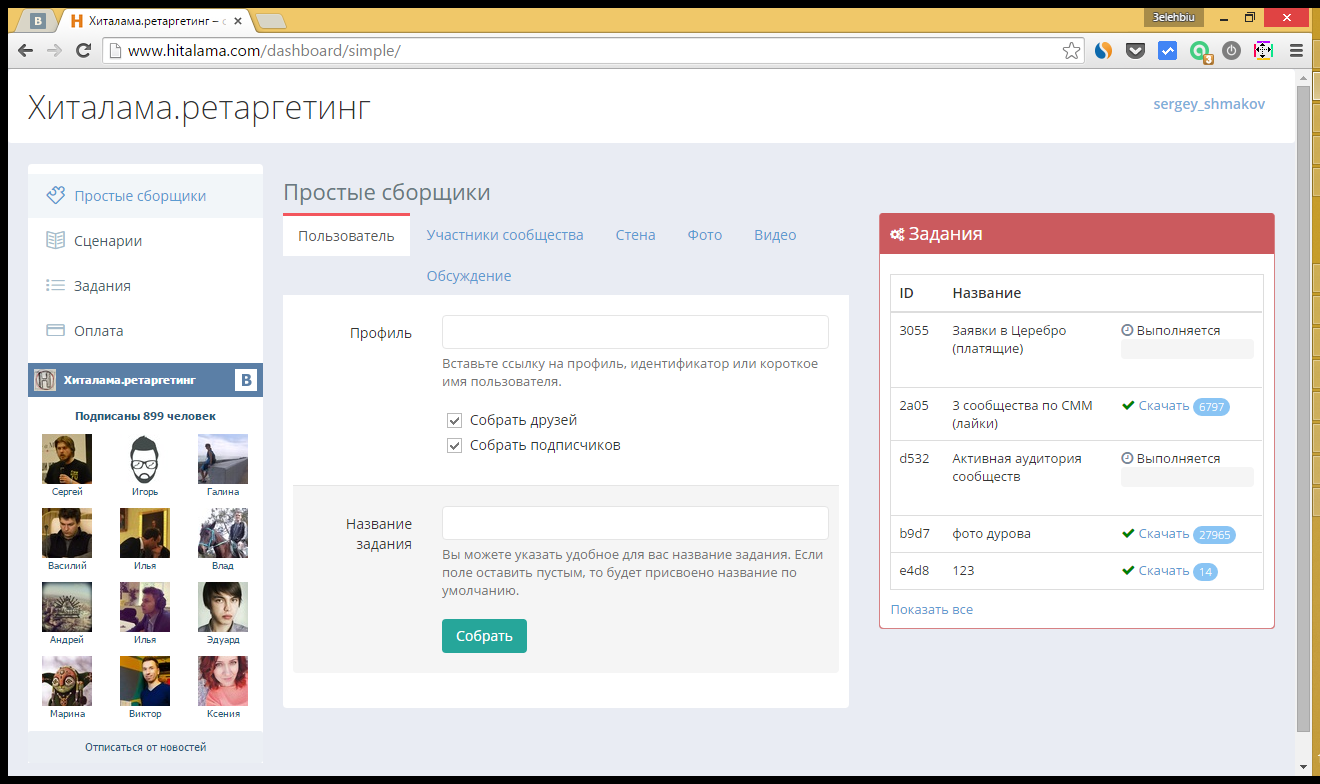Open subscriber Виктор's avatar
This screenshot has width=1320, height=784.
click(145, 681)
